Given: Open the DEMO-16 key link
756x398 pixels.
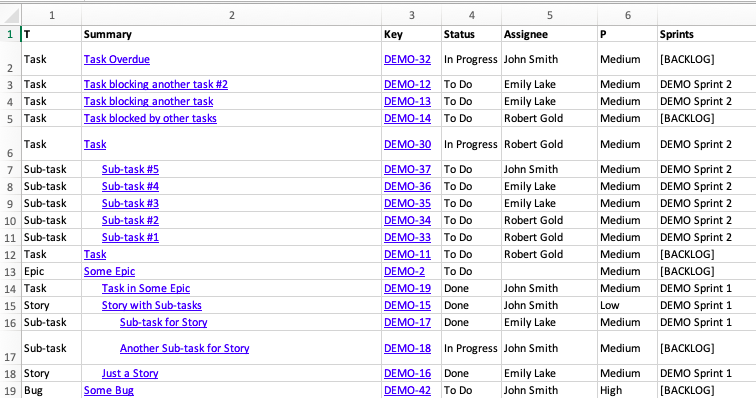Looking at the screenshot, I should click(x=407, y=373).
